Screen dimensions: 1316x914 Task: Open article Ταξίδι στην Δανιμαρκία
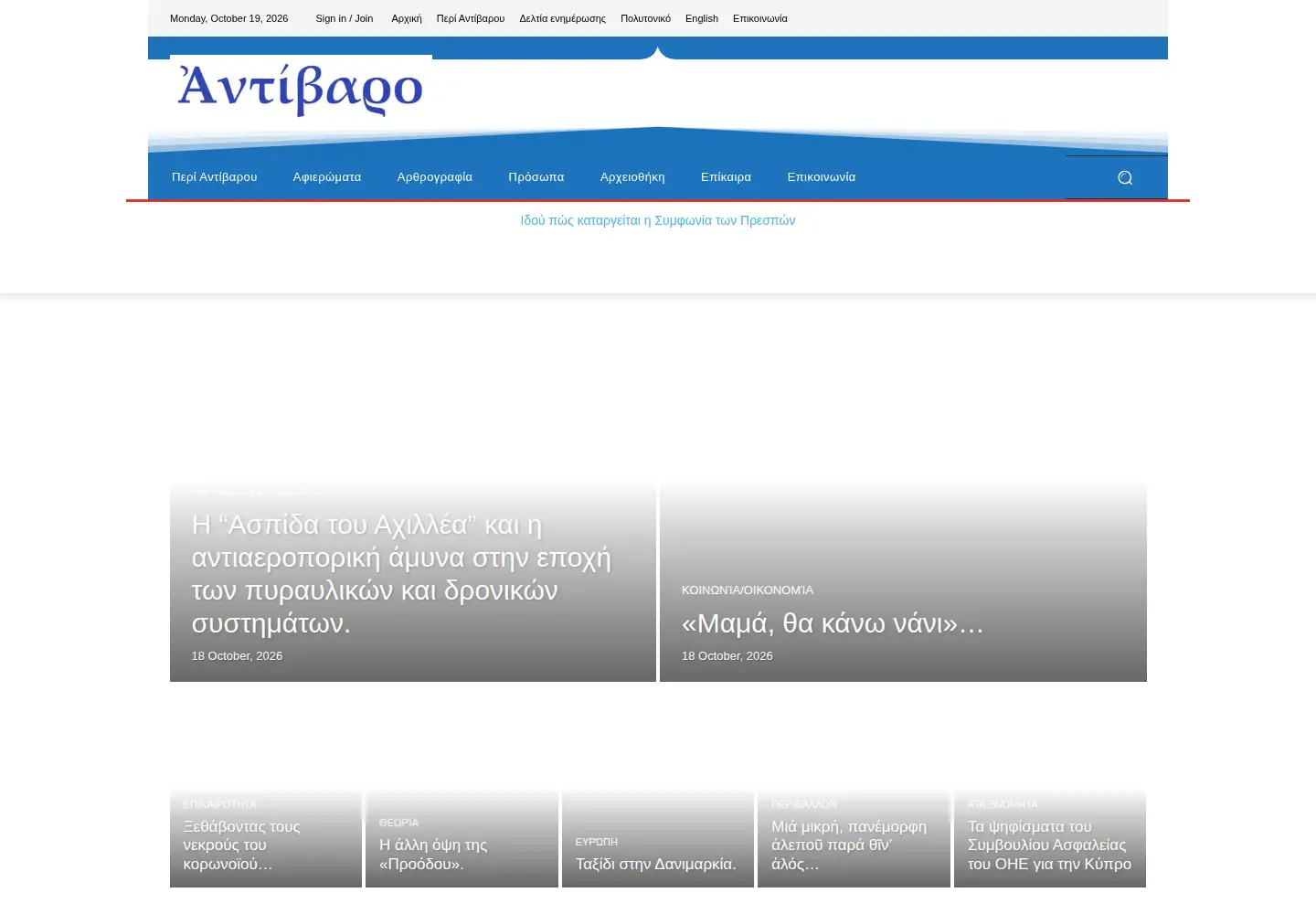pyautogui.click(x=656, y=865)
